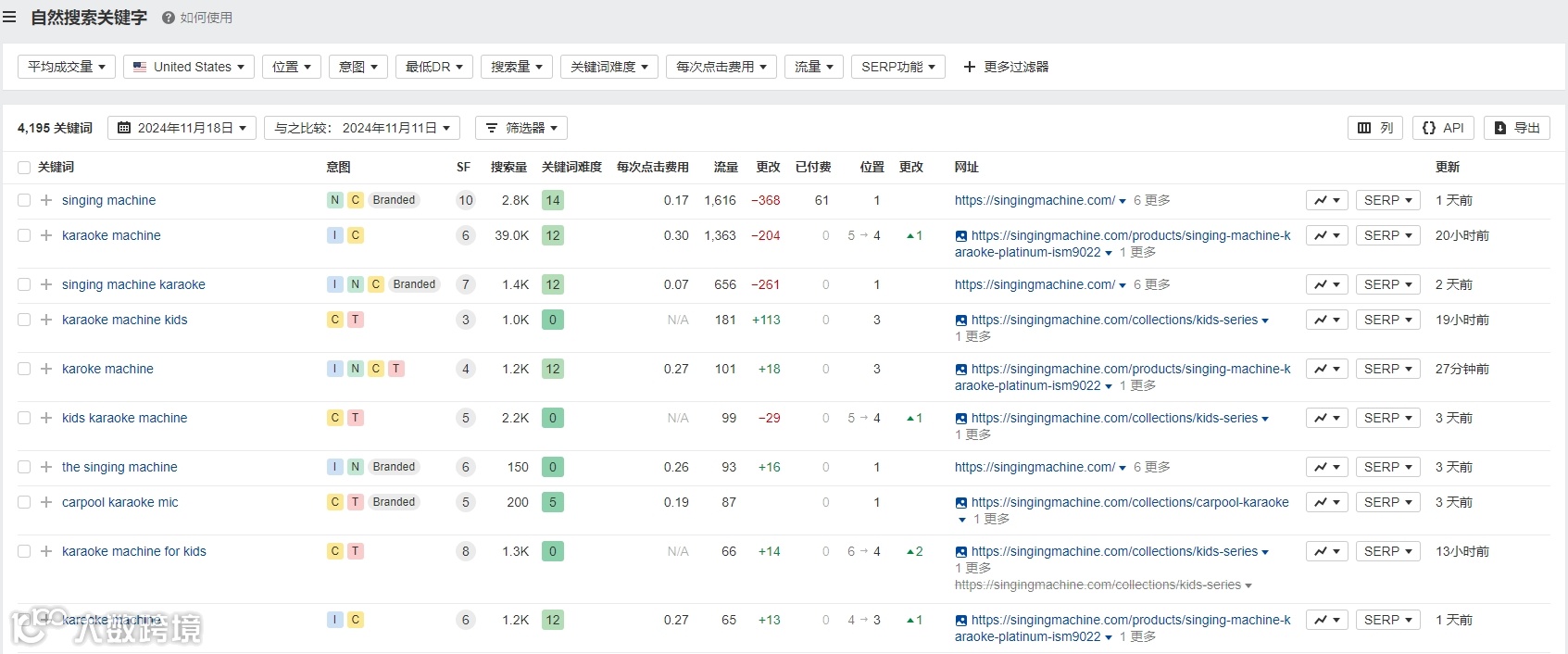Add karaoke machine keyword with plus icon
The image size is (1568, 654).
[x=46, y=235]
